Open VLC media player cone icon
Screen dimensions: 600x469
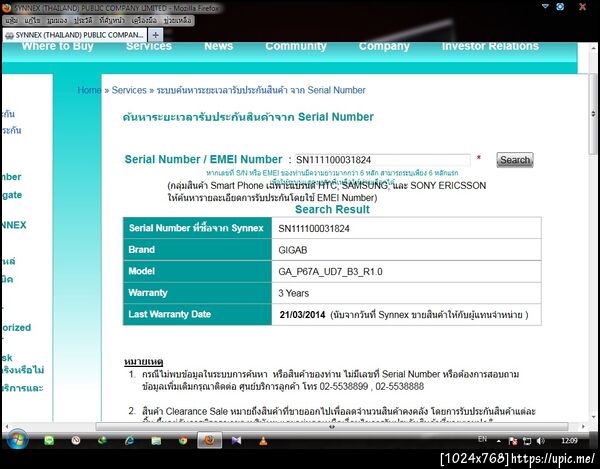(263, 441)
